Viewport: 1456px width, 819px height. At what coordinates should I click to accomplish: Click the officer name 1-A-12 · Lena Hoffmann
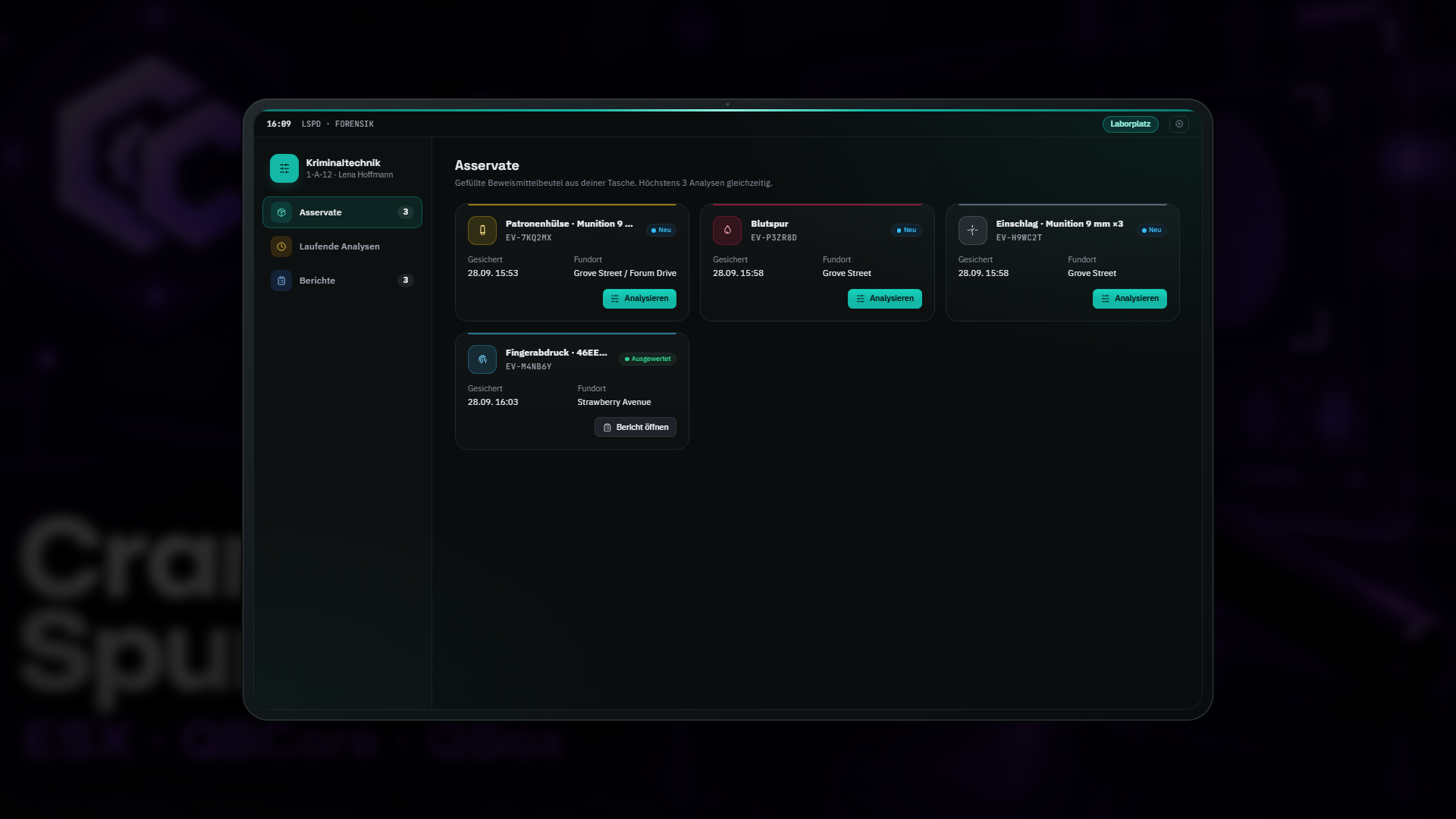(x=350, y=175)
